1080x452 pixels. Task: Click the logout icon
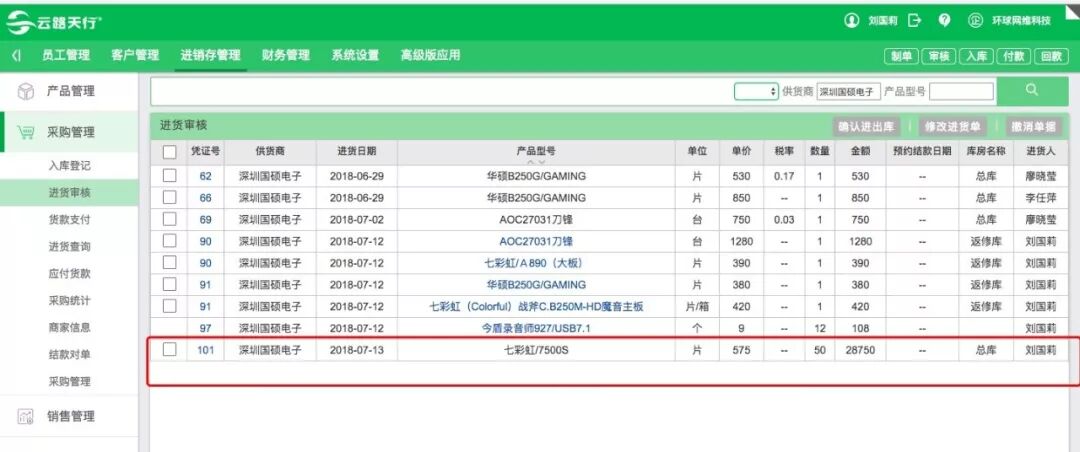coord(915,21)
